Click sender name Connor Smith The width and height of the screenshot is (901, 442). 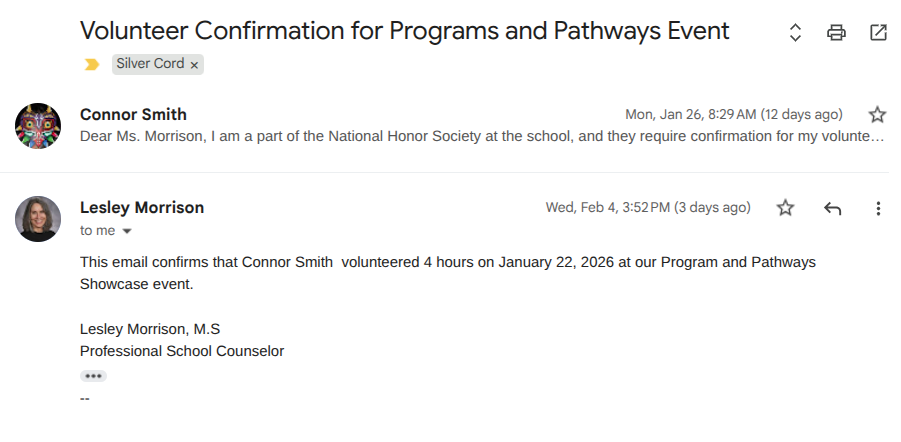pos(133,114)
